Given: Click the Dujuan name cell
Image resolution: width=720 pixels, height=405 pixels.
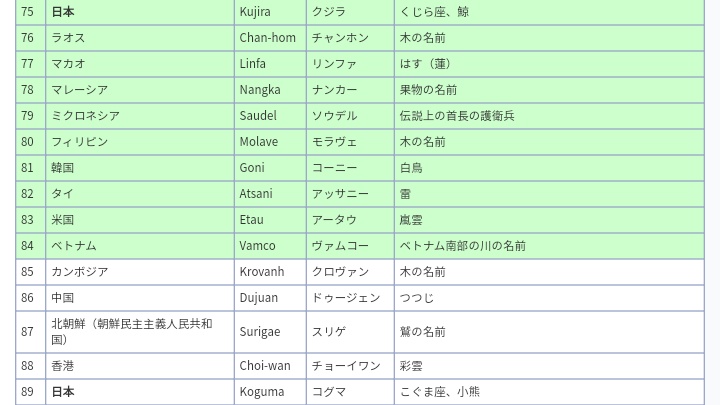Looking at the screenshot, I should [270, 298].
